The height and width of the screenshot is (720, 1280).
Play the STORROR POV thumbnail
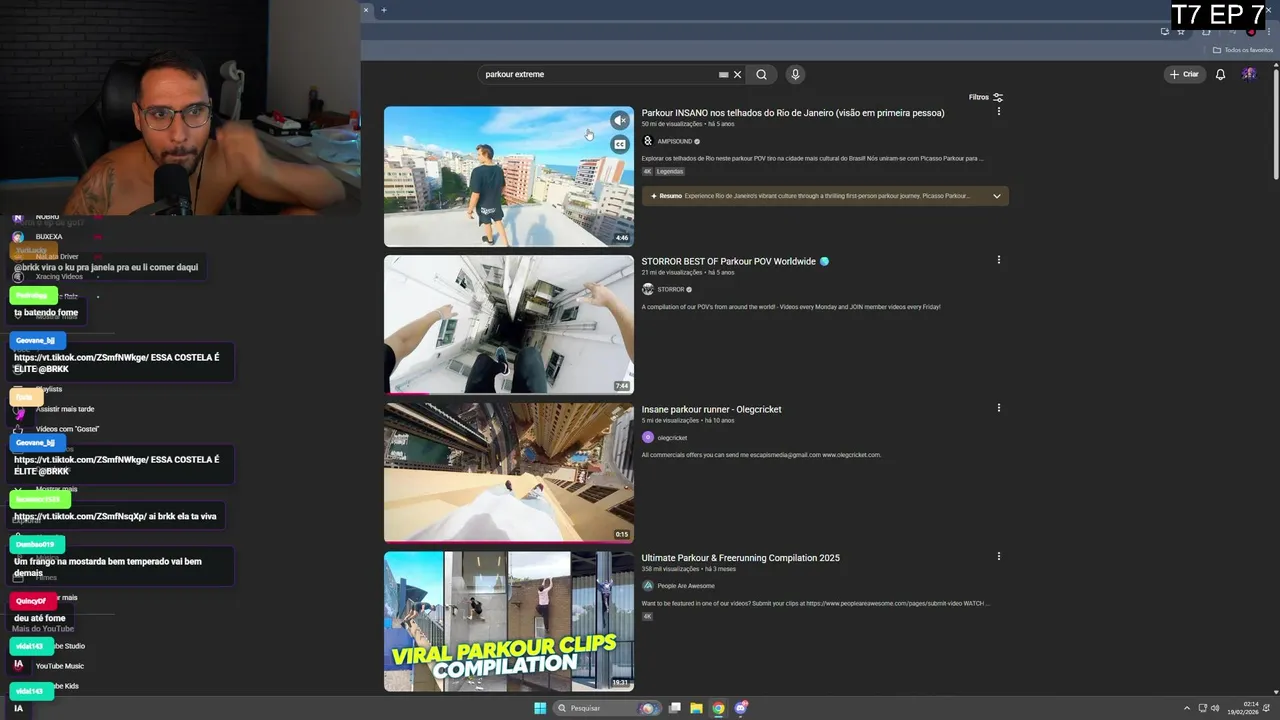click(x=508, y=324)
